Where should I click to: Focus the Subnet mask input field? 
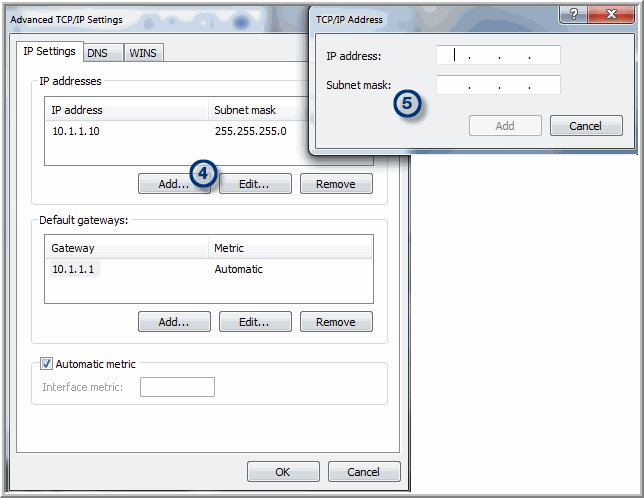pyautogui.click(x=498, y=86)
